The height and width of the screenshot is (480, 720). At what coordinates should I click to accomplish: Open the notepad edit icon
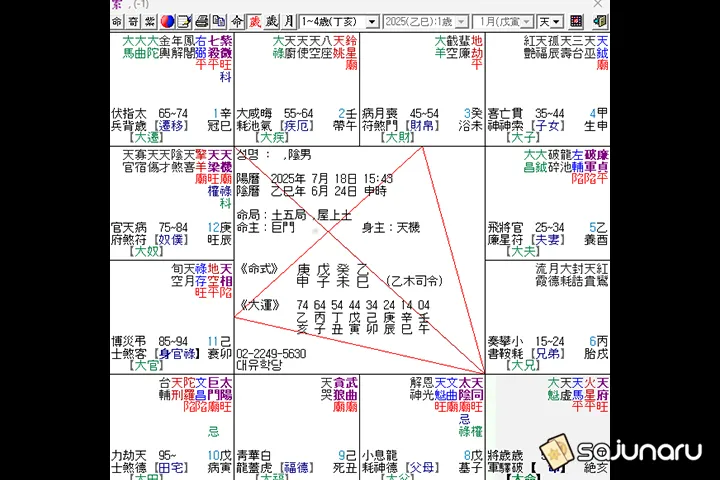tap(184, 21)
